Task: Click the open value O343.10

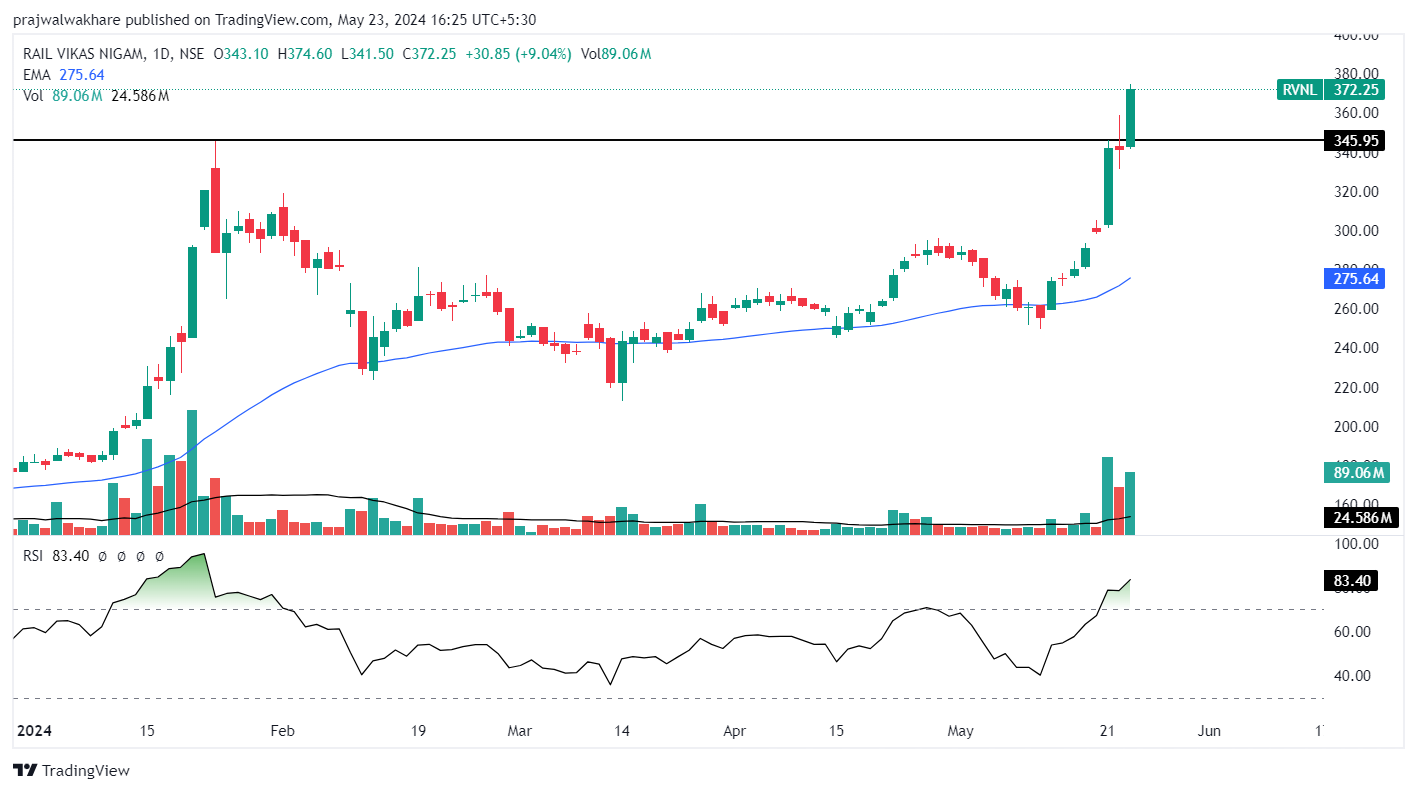Action: coord(242,54)
